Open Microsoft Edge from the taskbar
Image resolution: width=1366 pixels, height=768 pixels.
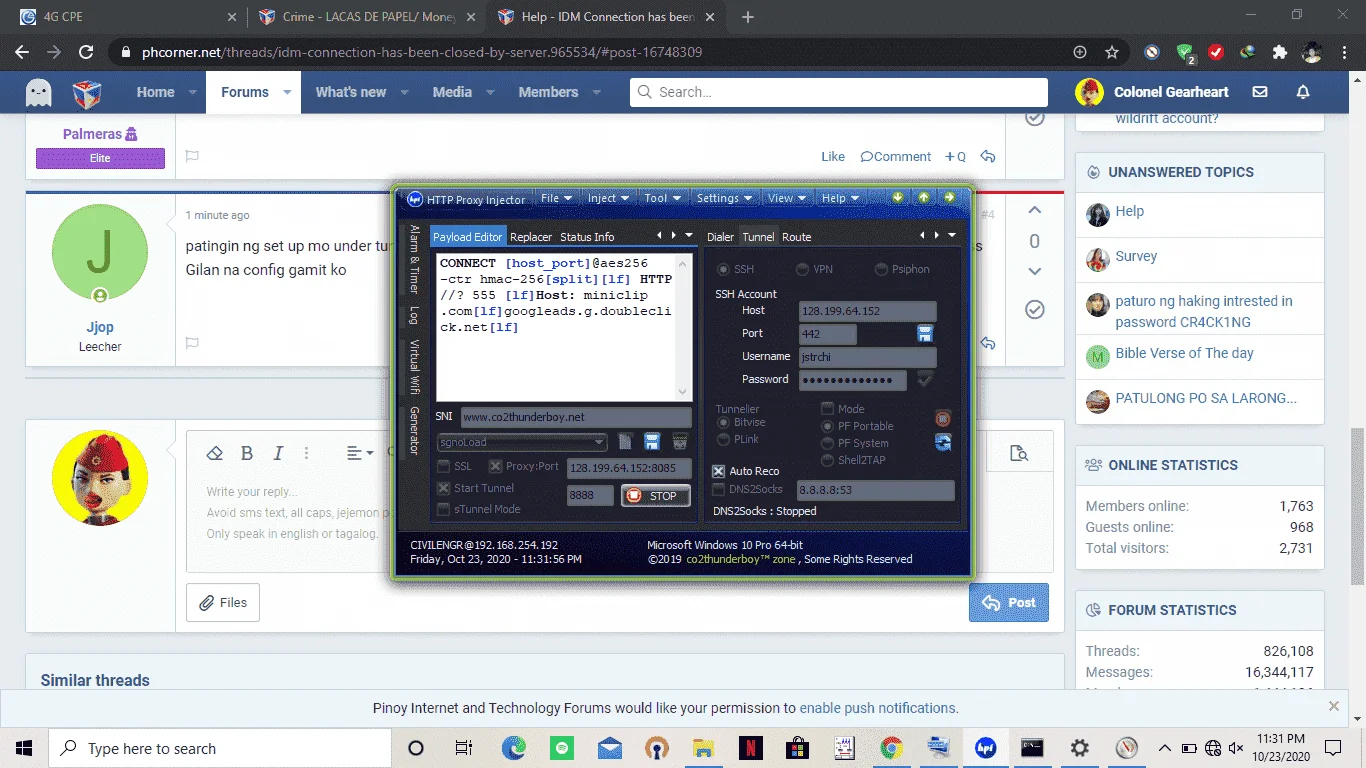tap(513, 748)
